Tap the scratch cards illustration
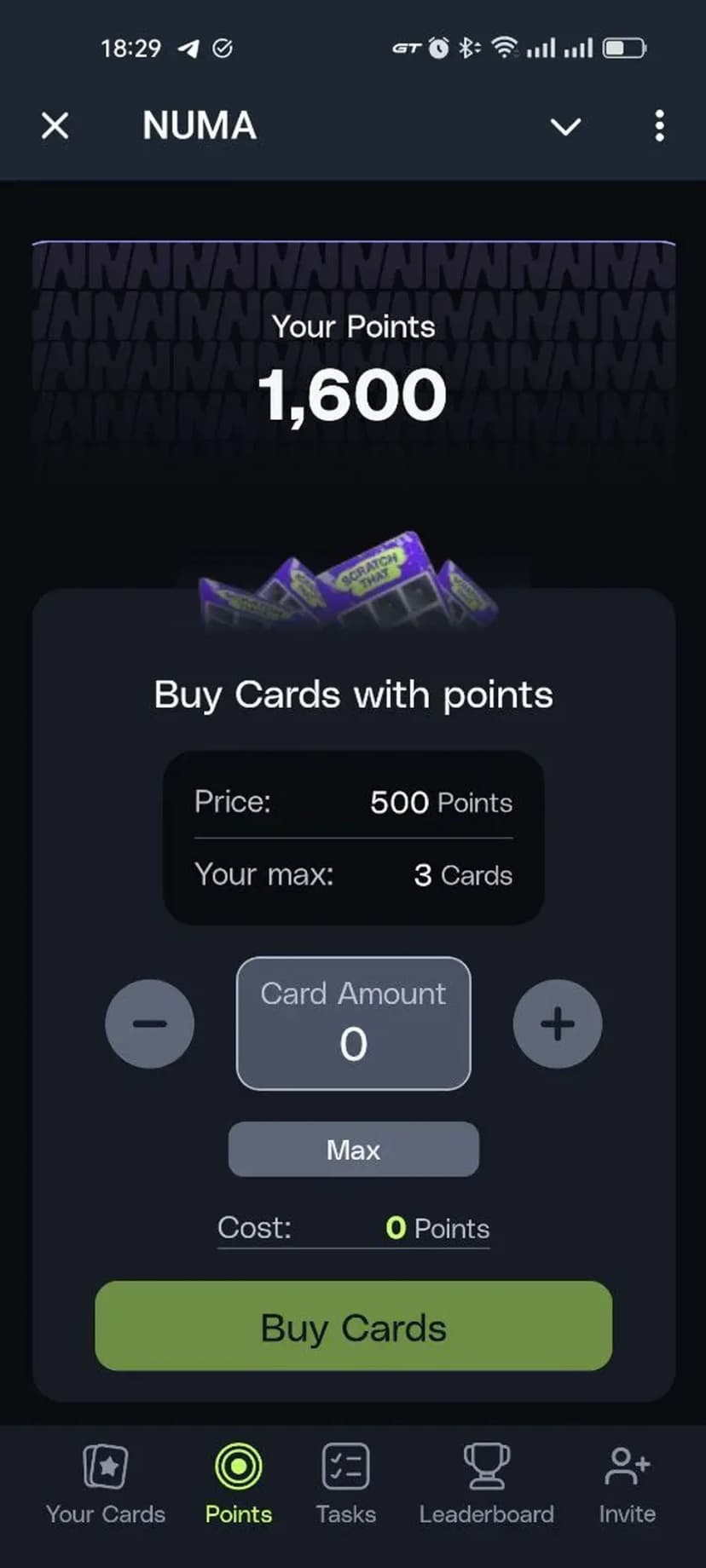The image size is (706, 1568). coord(350,581)
